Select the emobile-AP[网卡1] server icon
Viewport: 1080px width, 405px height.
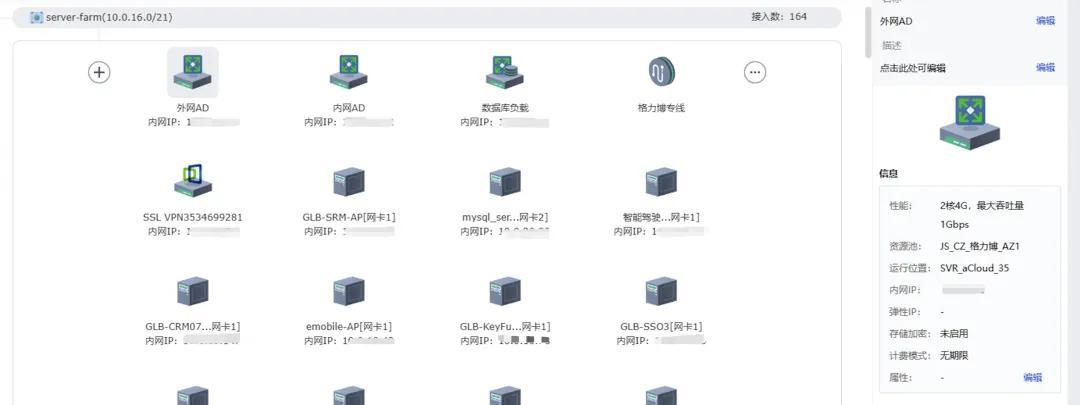point(349,291)
